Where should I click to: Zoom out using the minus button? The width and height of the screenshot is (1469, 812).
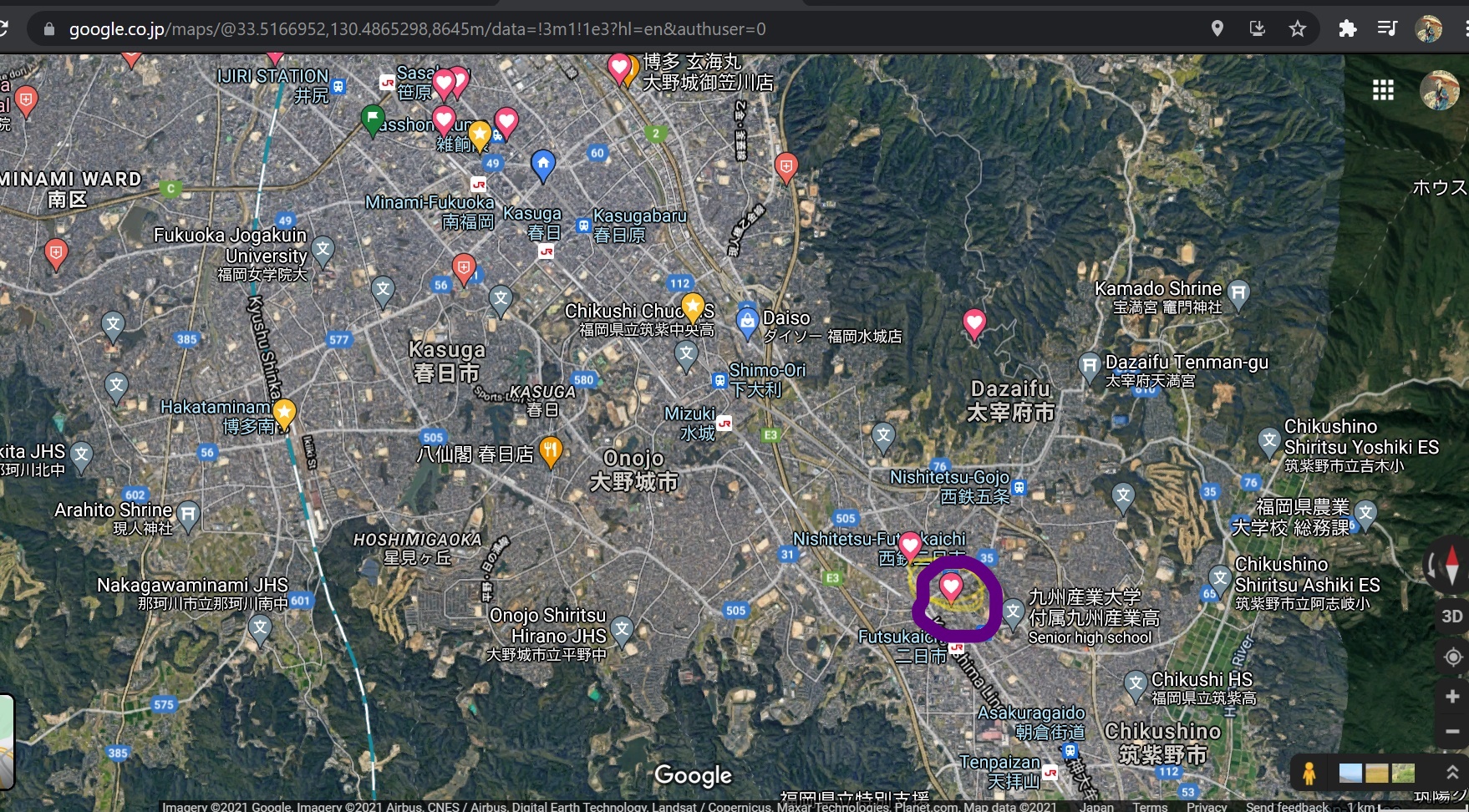[1452, 732]
